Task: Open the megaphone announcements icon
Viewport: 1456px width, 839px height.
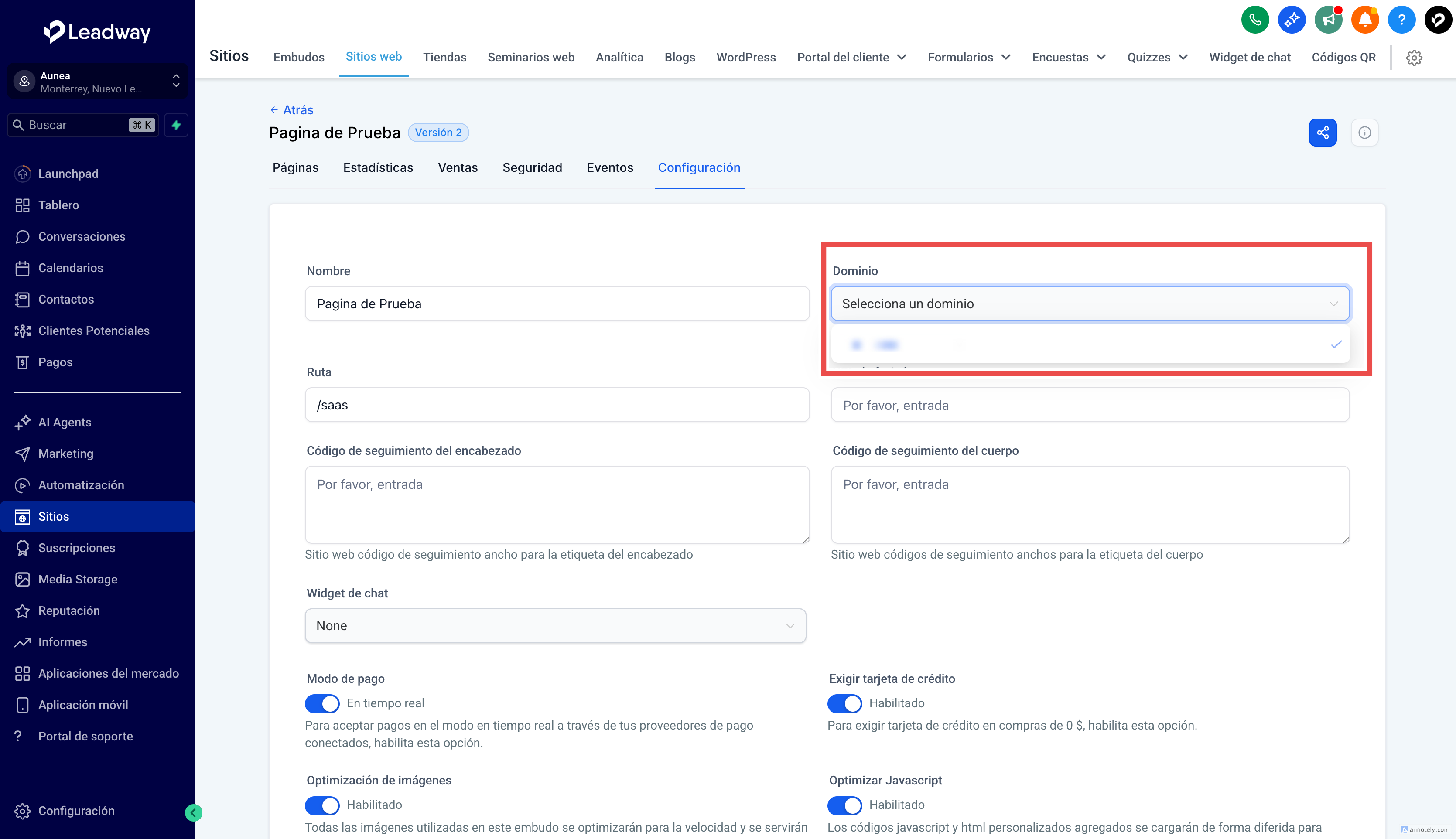Action: [x=1328, y=20]
